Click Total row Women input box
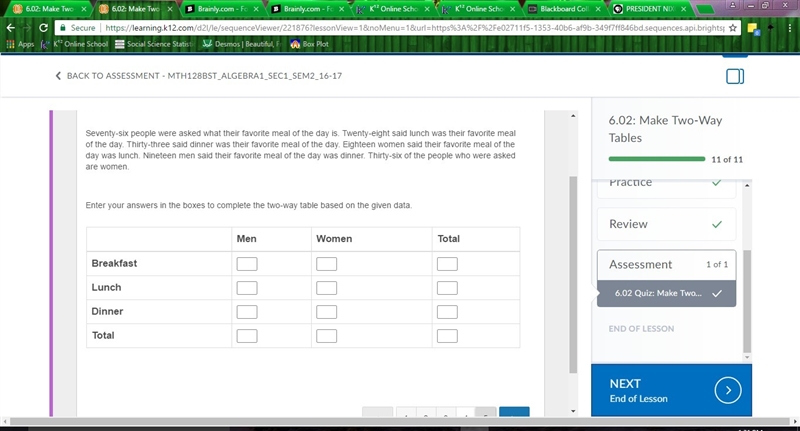This screenshot has width=800, height=431. coord(327,336)
